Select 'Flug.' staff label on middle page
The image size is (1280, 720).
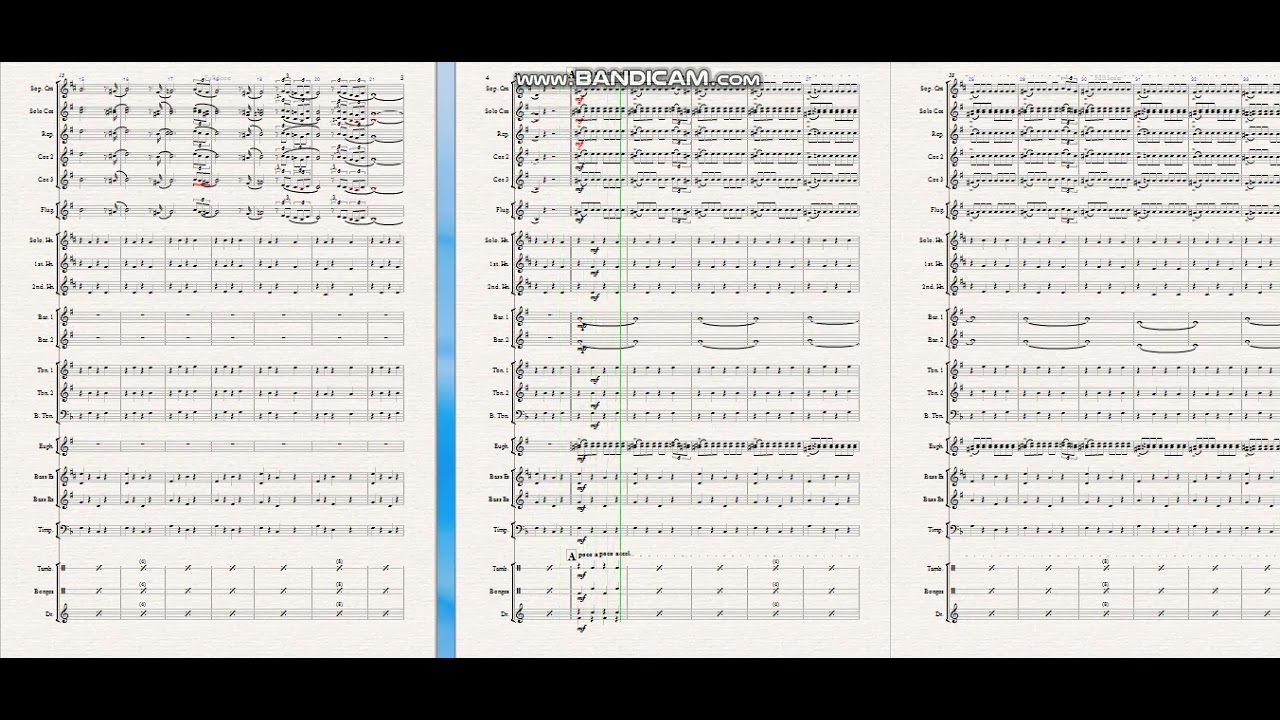[x=502, y=210]
